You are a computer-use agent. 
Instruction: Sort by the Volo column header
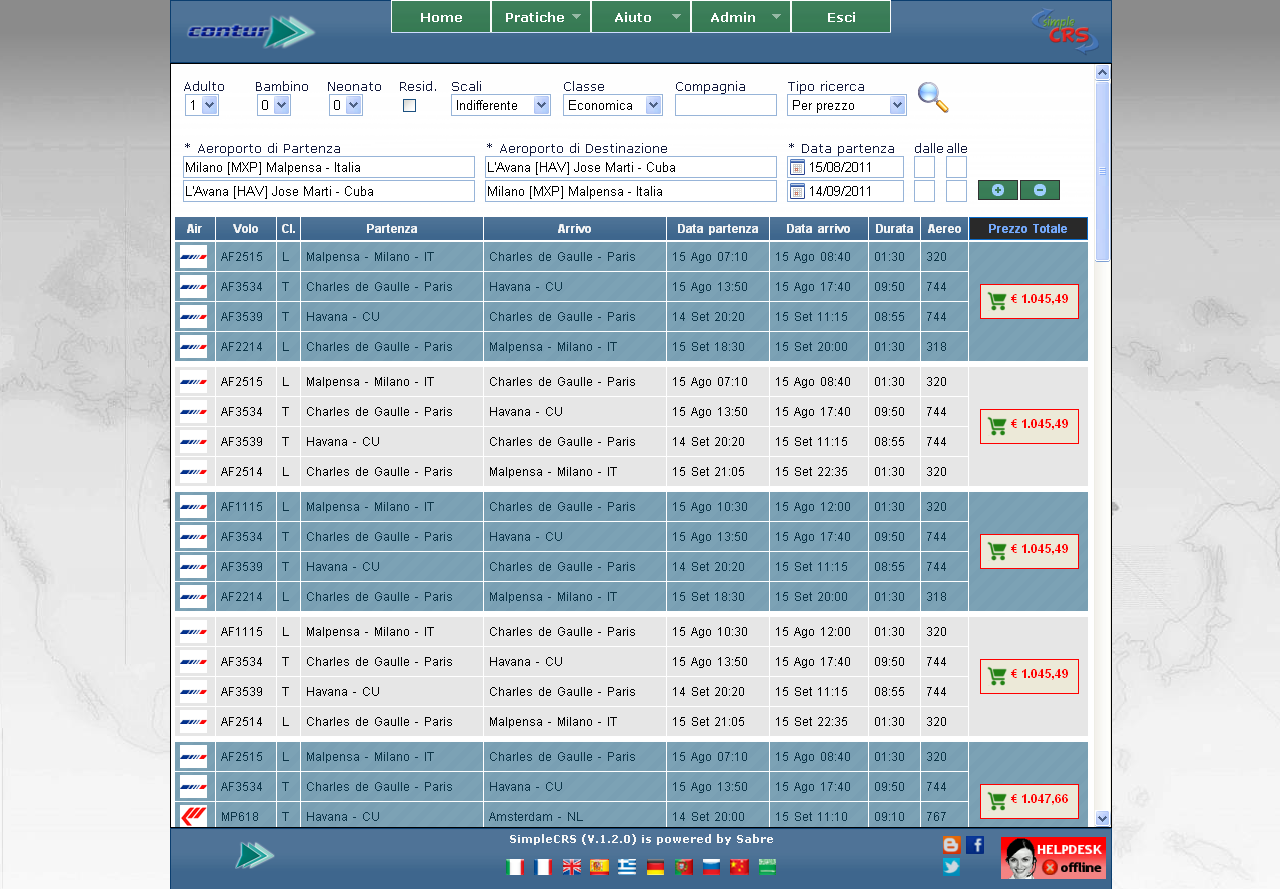[246, 229]
